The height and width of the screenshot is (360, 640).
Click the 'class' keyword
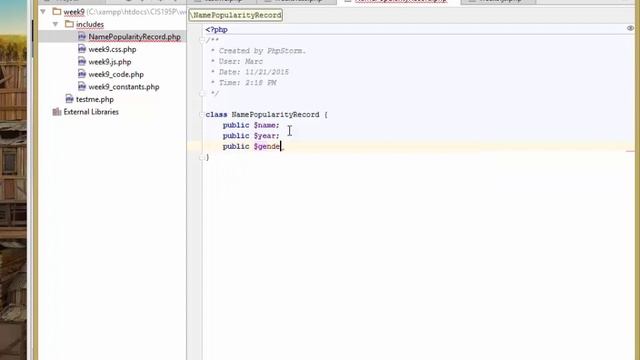(x=216, y=115)
